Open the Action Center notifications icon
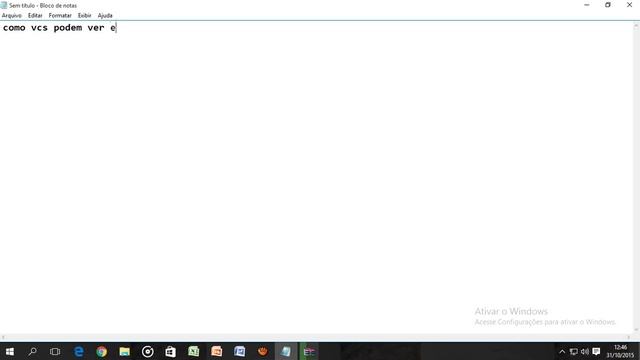 click(596, 351)
